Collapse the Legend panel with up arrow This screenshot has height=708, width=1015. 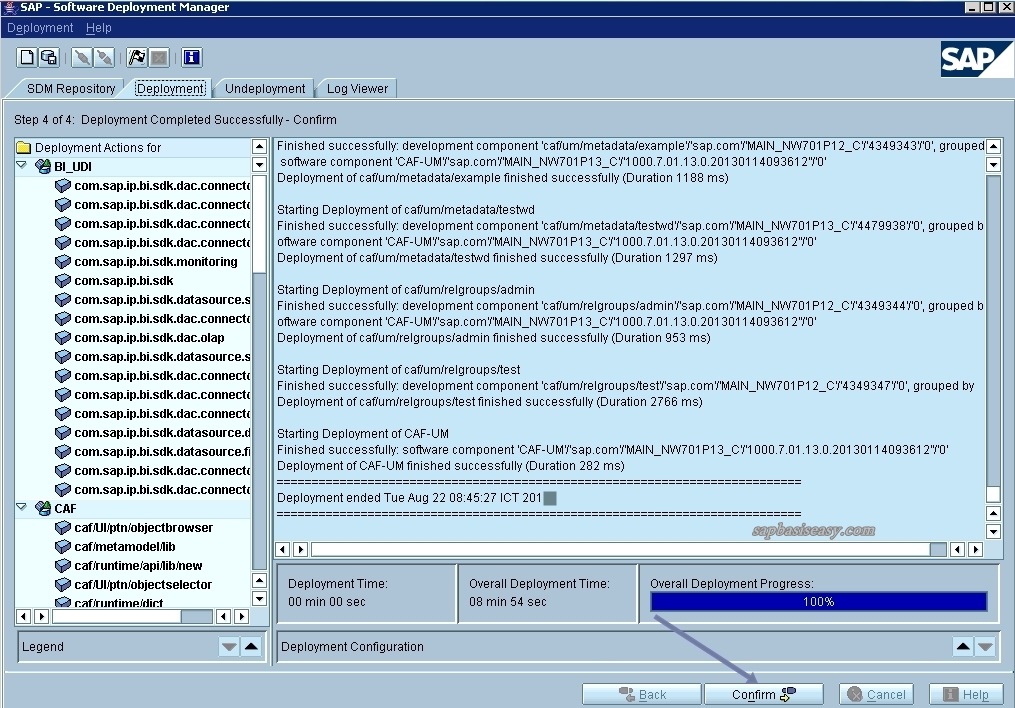tap(251, 647)
